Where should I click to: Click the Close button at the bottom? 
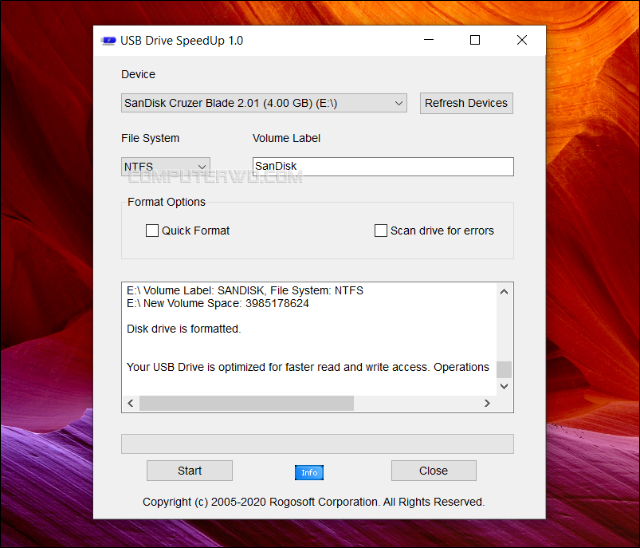tap(433, 470)
